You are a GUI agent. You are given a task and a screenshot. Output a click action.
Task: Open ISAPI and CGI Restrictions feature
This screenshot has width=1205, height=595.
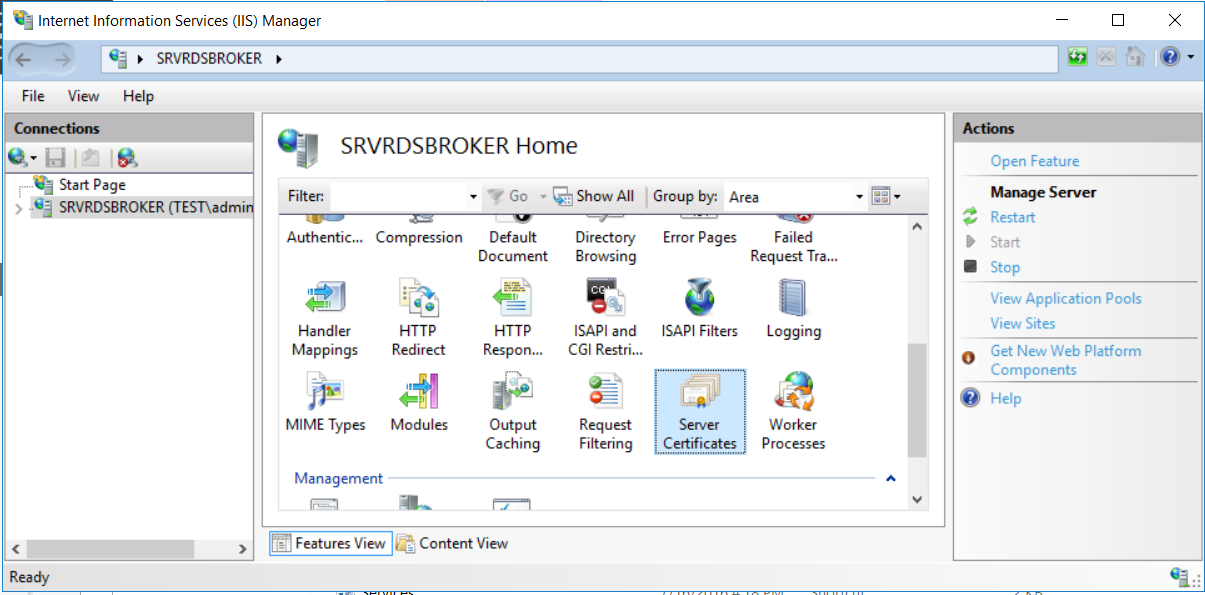click(x=605, y=318)
